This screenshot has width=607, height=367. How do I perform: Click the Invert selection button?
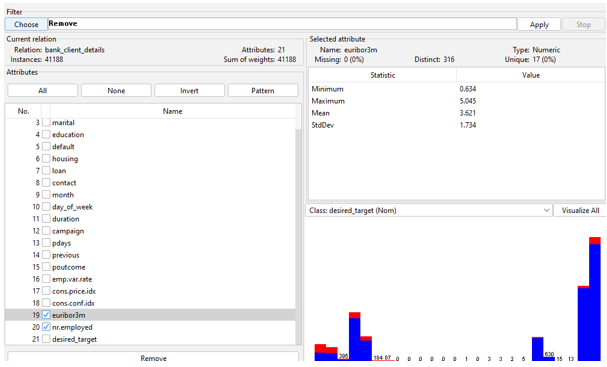(x=189, y=91)
